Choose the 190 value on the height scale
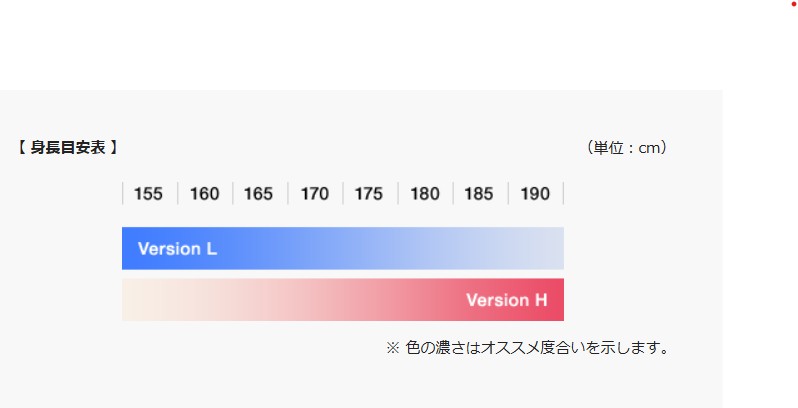The width and height of the screenshot is (798, 408). coord(535,194)
